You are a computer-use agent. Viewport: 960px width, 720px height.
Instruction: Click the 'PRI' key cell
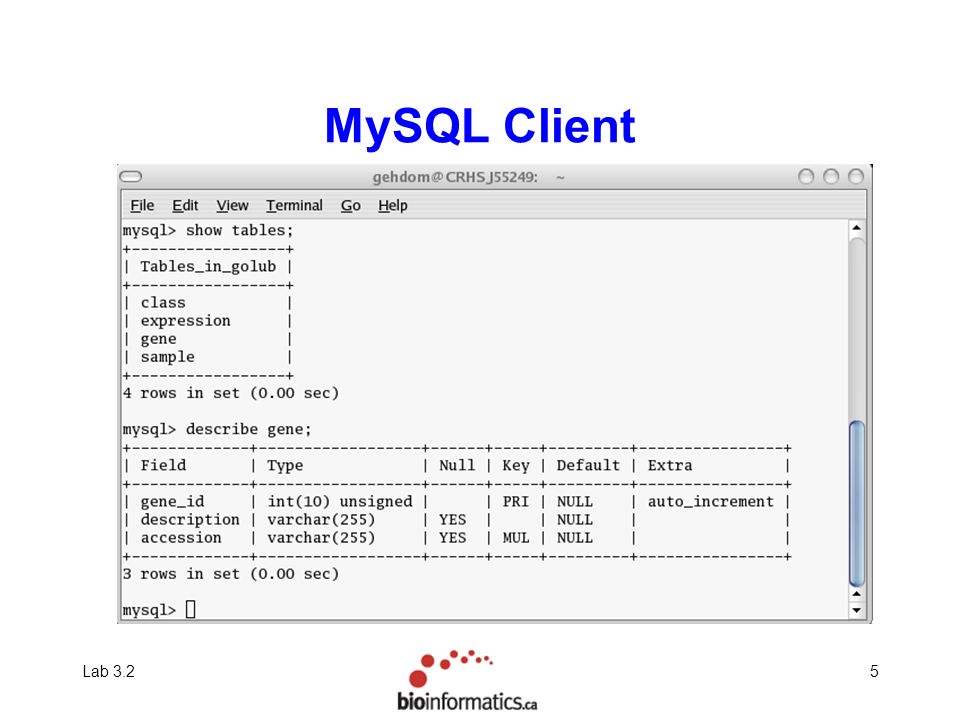516,501
